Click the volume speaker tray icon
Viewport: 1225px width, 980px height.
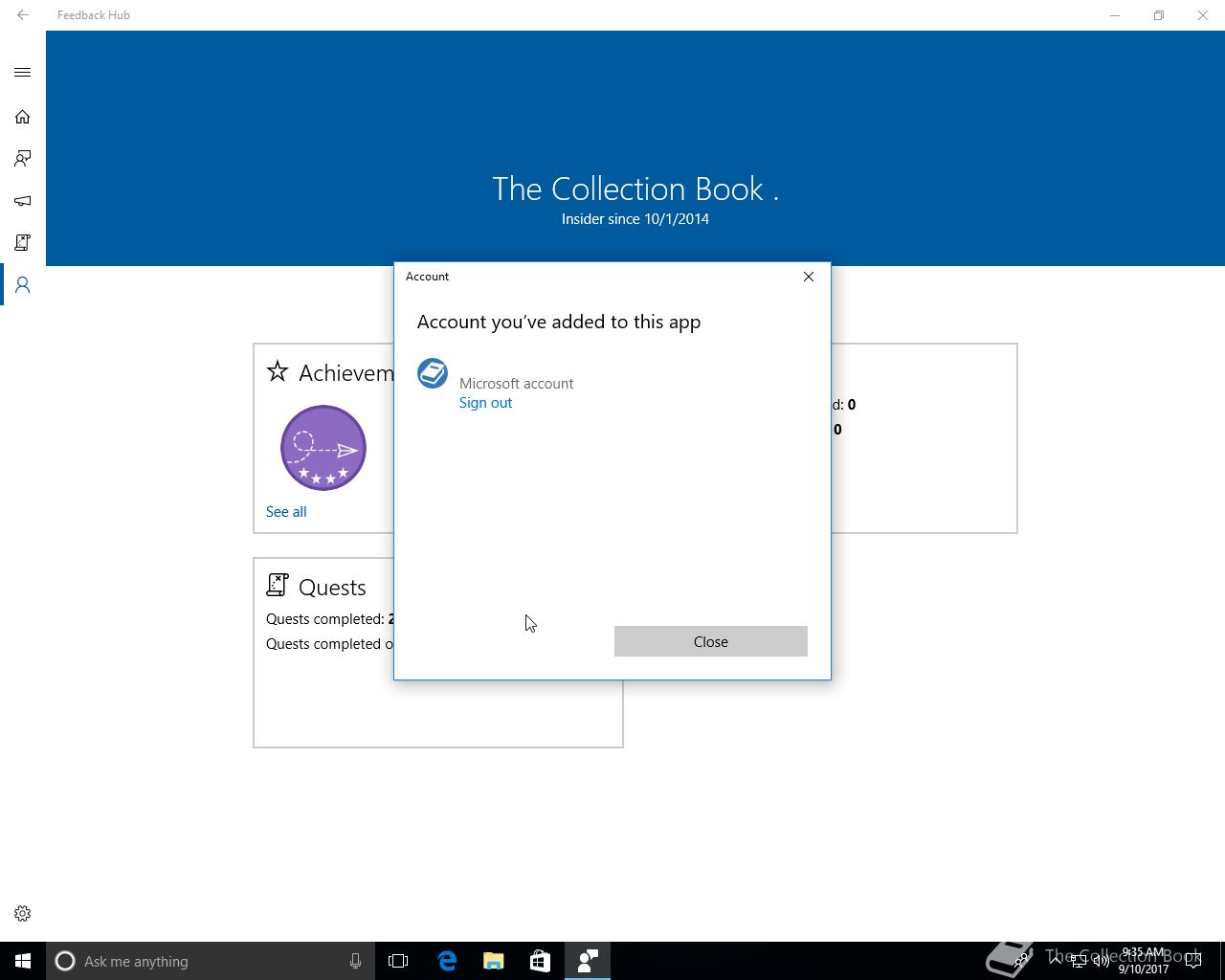pyautogui.click(x=1102, y=961)
